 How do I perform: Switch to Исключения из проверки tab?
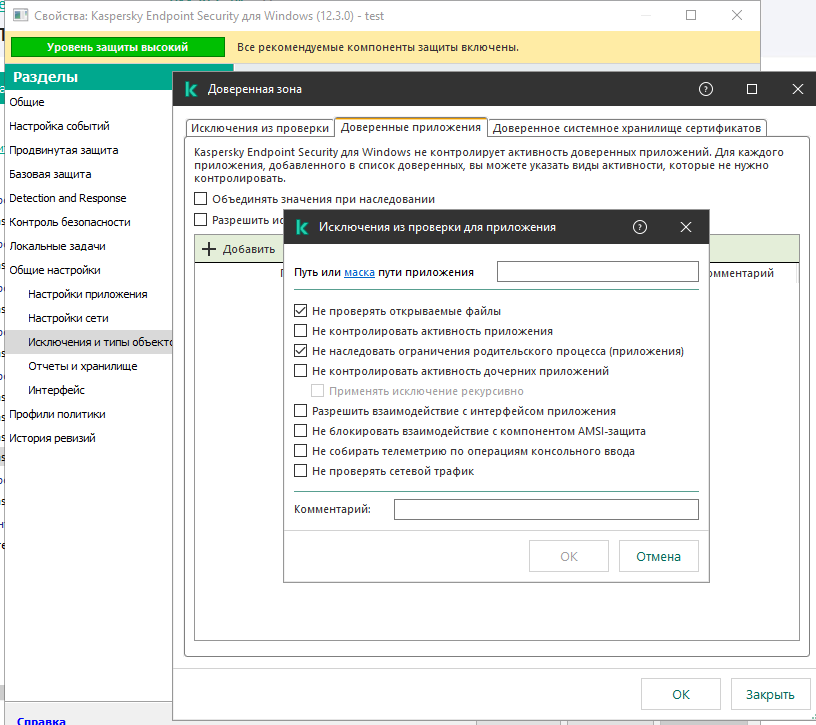point(259,128)
